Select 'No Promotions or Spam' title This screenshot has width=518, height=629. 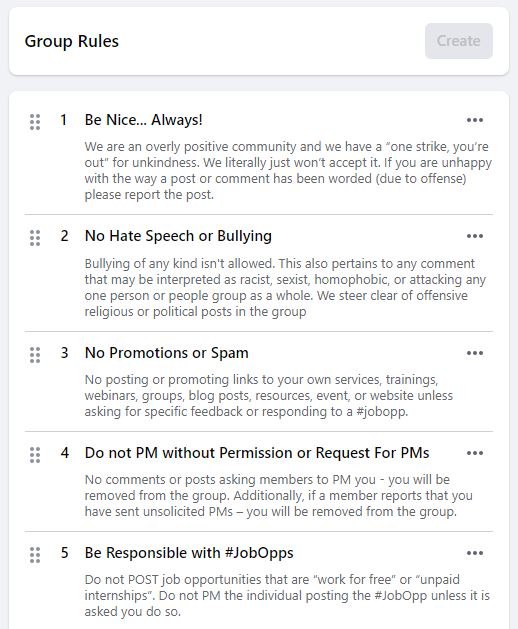[x=167, y=353]
